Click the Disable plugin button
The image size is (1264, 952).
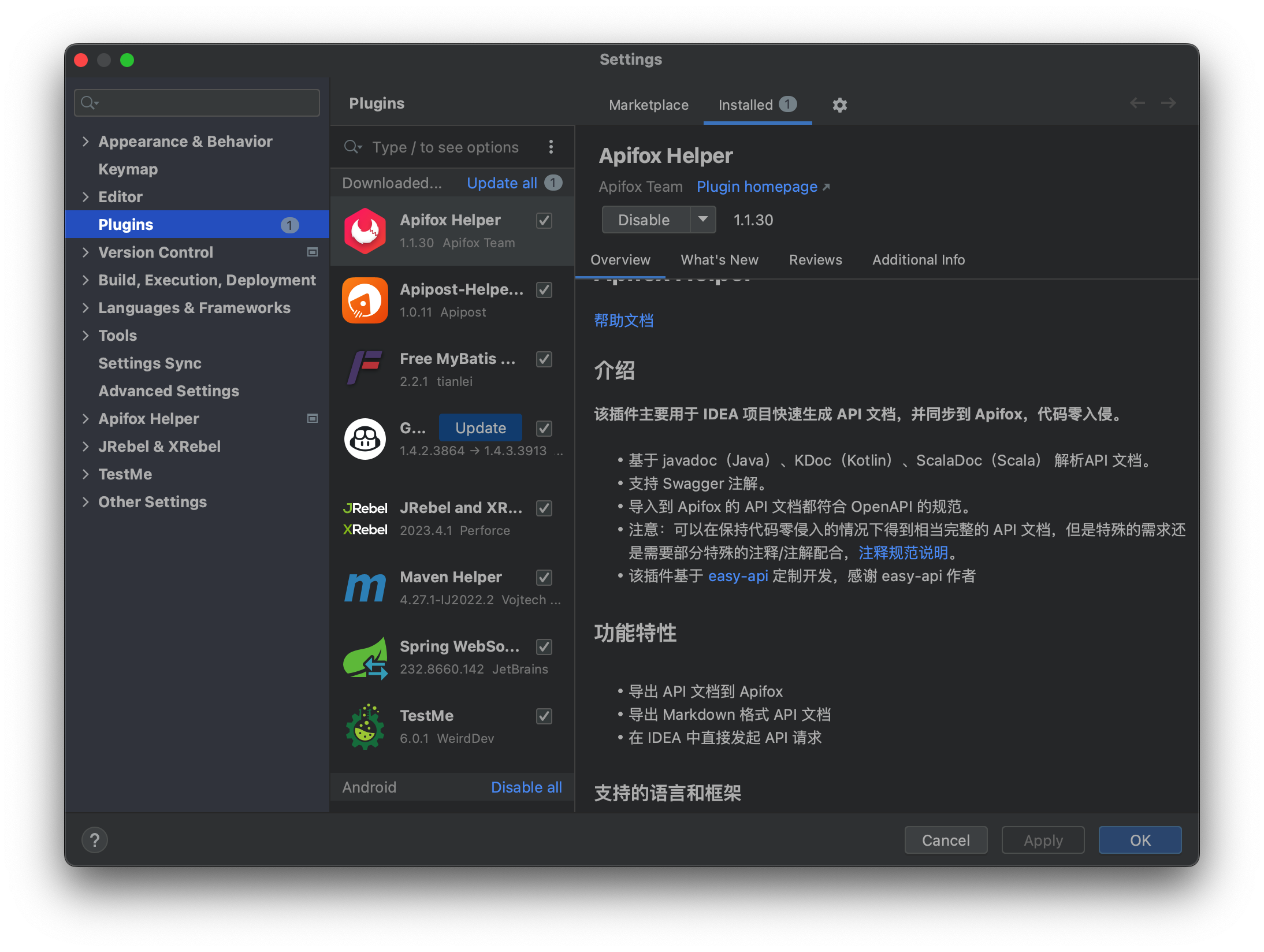pos(646,220)
